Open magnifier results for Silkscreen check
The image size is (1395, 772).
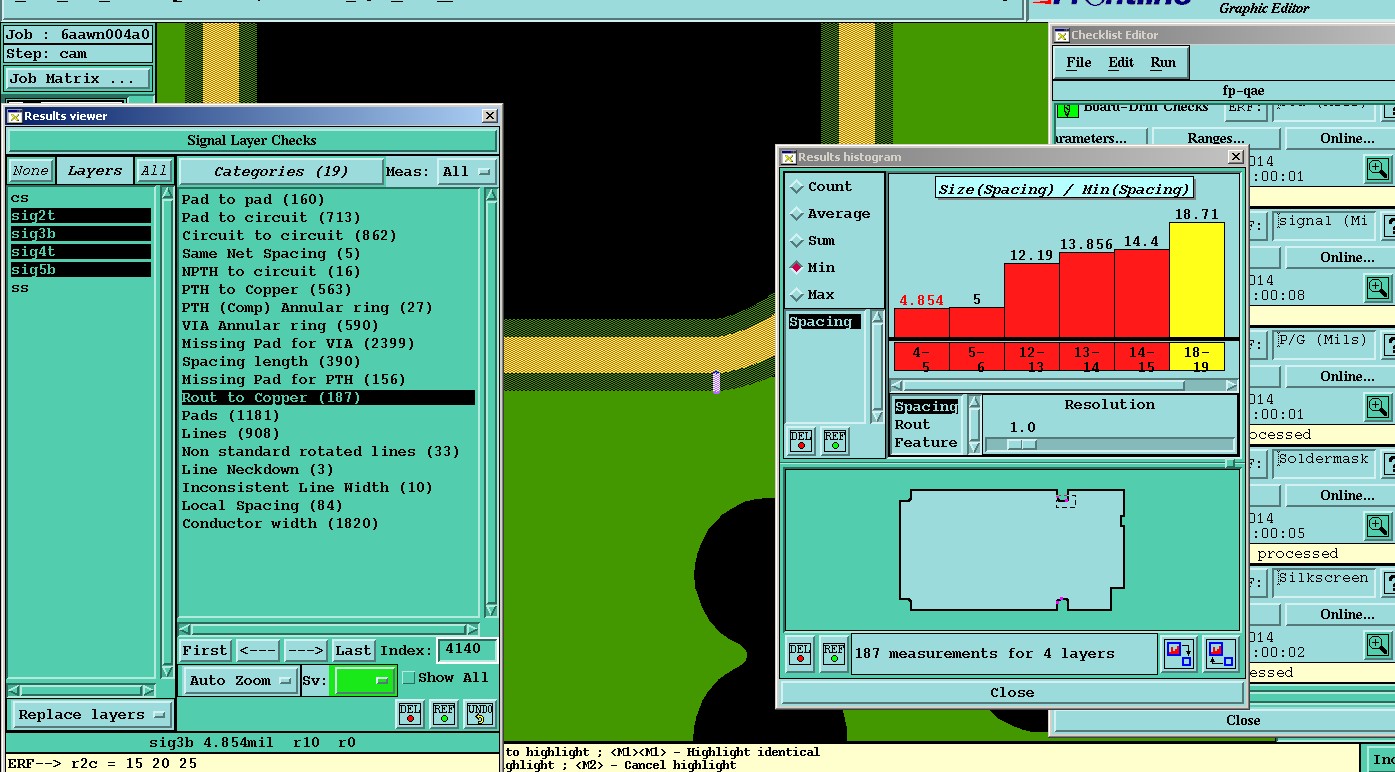pos(1378,645)
